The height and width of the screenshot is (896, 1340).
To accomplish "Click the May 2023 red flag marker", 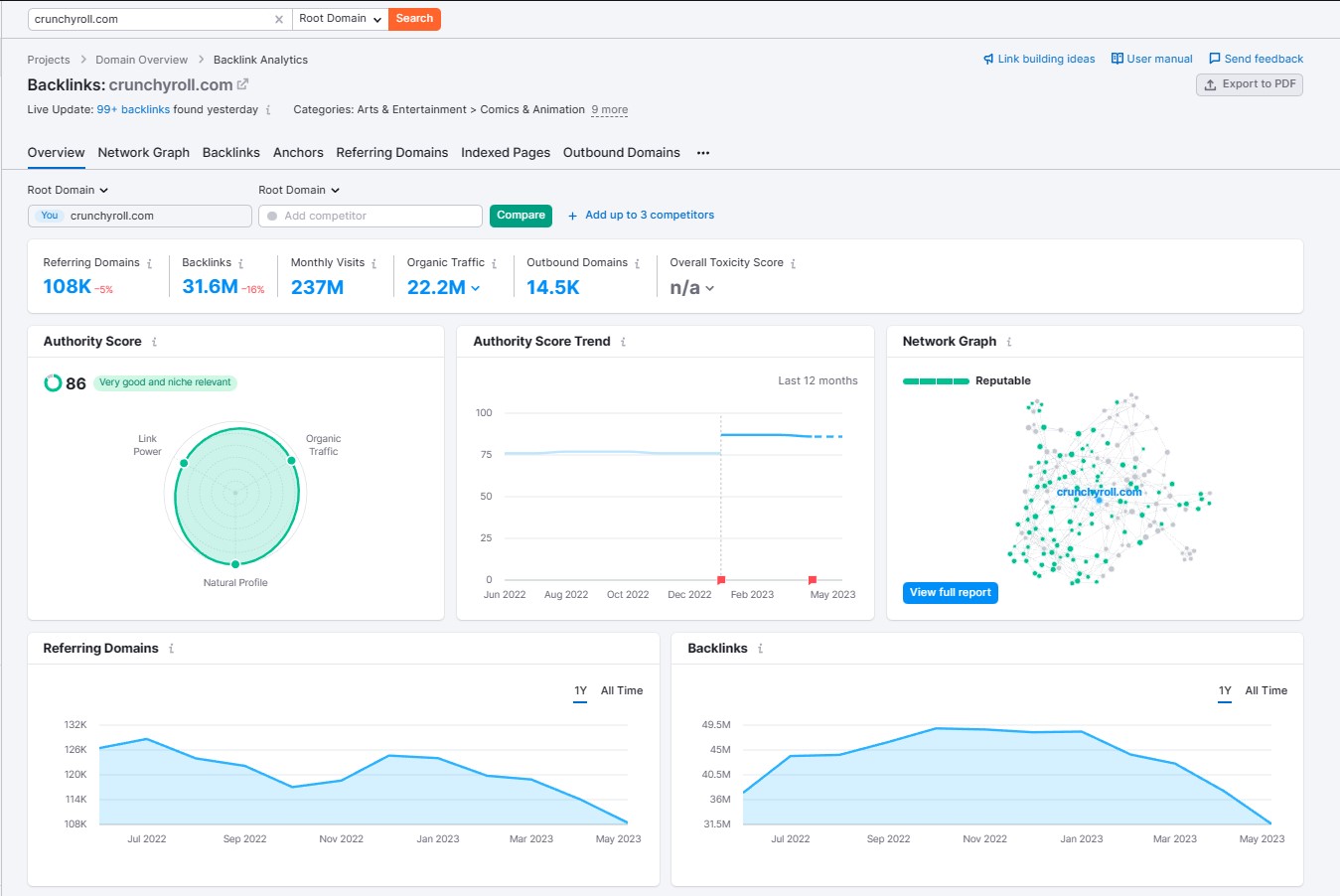I will tap(813, 579).
